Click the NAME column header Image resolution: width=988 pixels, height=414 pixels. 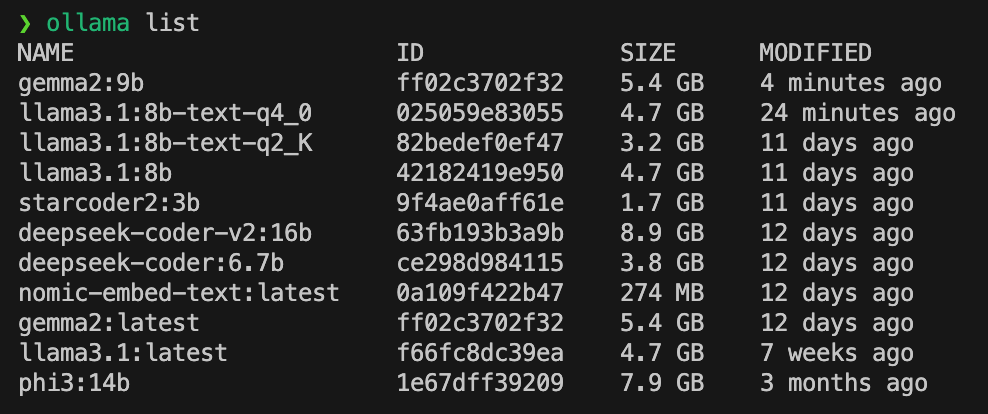(45, 53)
